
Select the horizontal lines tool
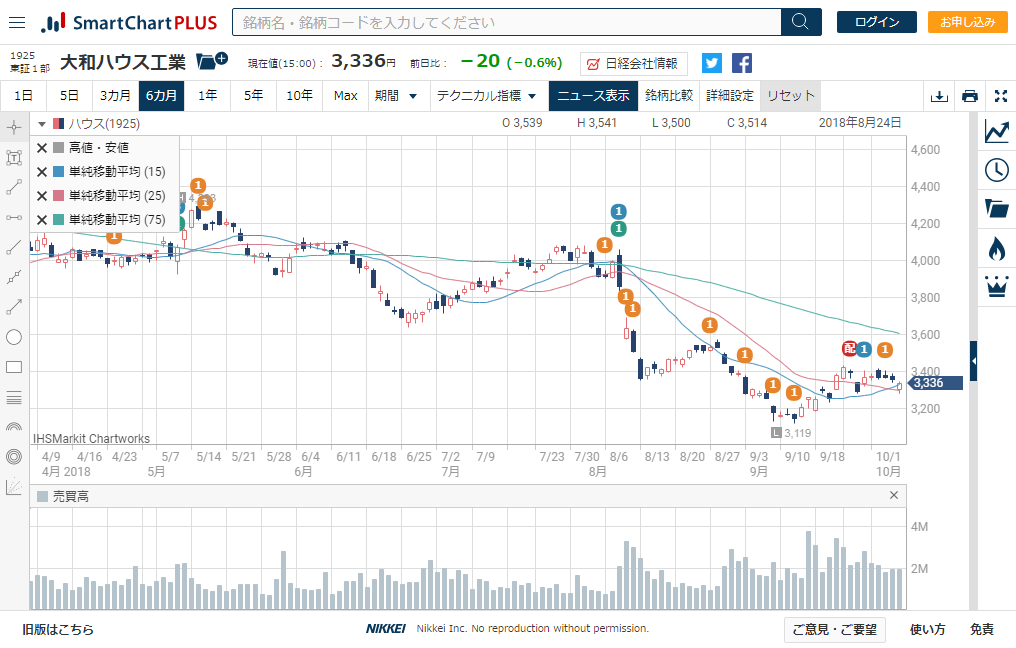point(14,397)
